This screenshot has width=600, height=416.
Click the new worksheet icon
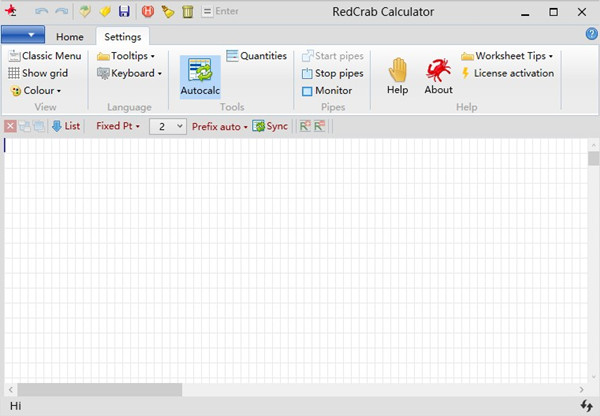[x=85, y=11]
